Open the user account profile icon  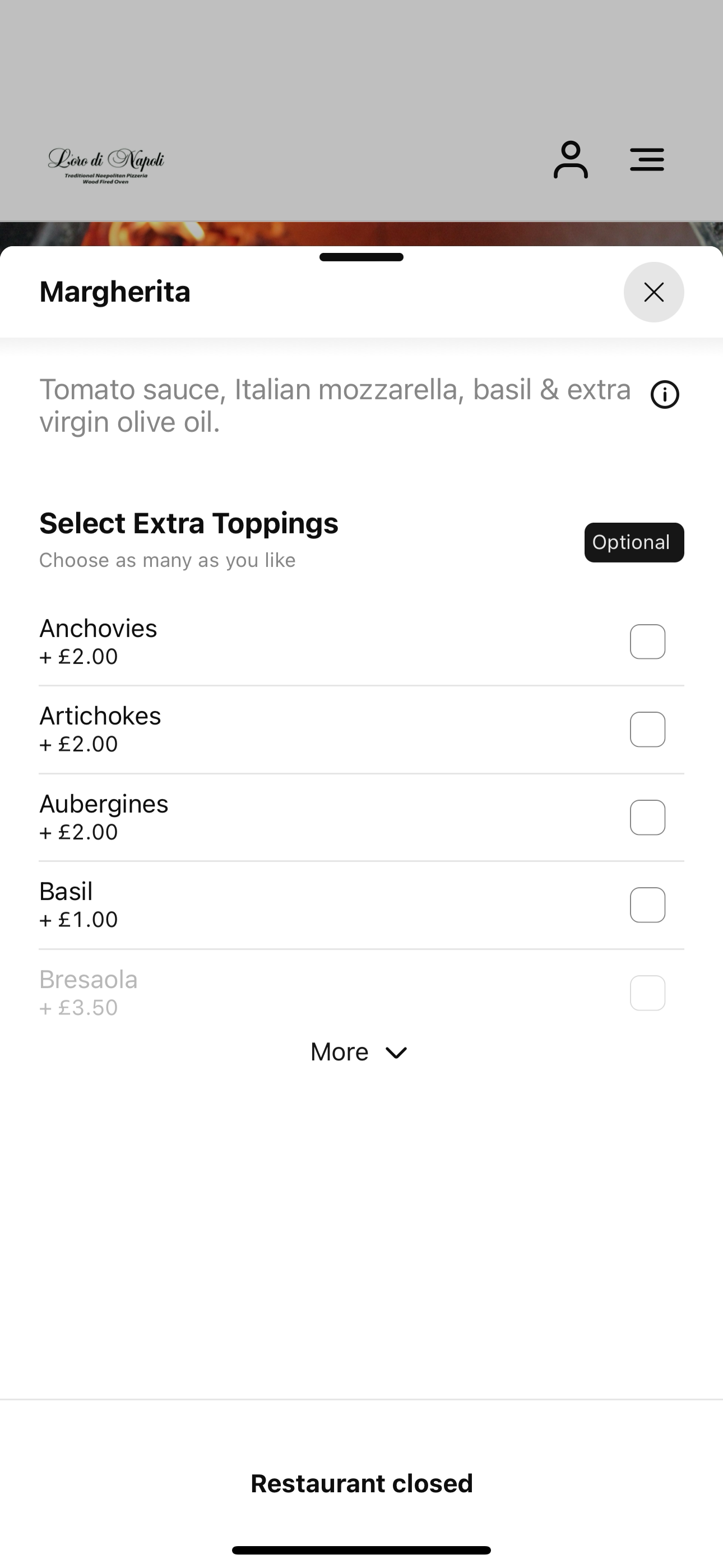[x=570, y=160]
